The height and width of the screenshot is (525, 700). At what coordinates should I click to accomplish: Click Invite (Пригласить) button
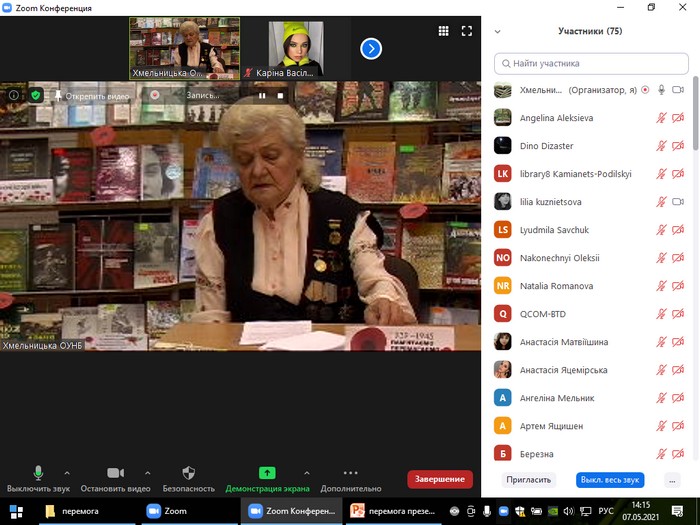click(x=529, y=480)
